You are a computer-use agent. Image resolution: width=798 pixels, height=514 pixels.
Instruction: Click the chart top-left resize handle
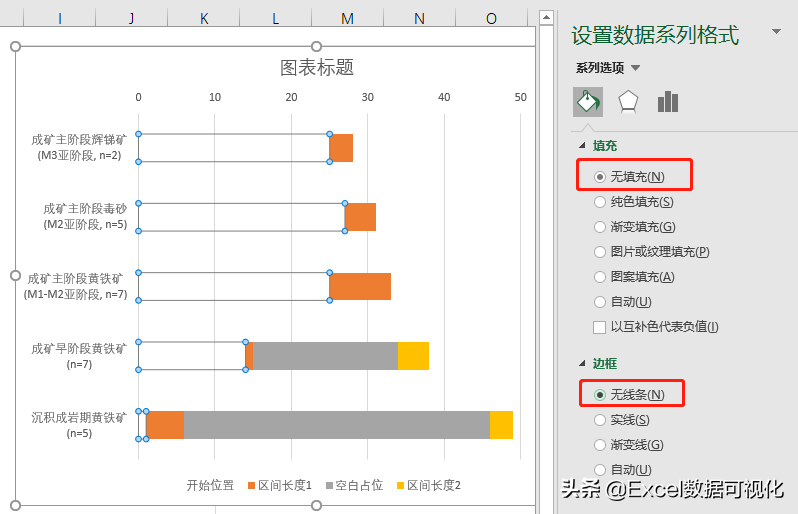(x=15, y=47)
